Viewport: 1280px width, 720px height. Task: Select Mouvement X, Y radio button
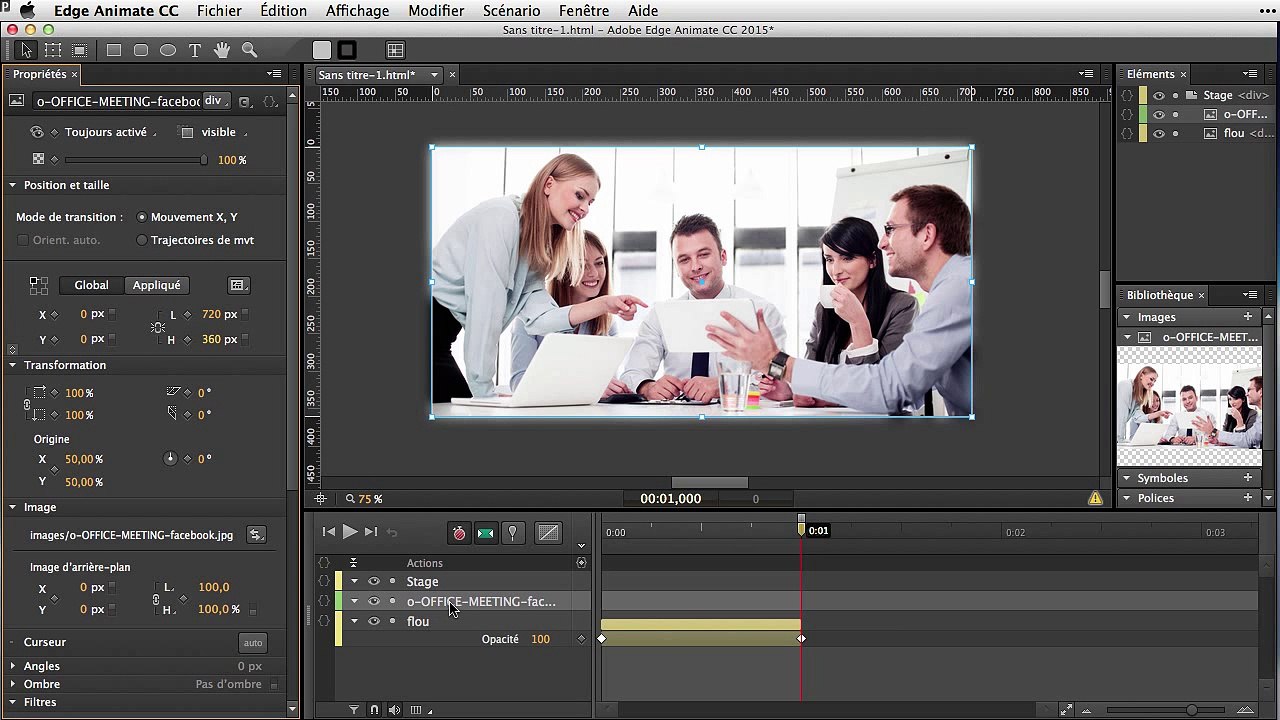pyautogui.click(x=142, y=217)
